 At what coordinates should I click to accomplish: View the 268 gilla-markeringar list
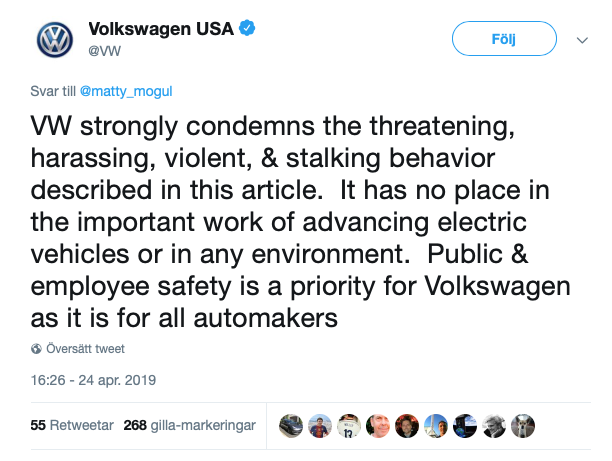click(x=189, y=425)
